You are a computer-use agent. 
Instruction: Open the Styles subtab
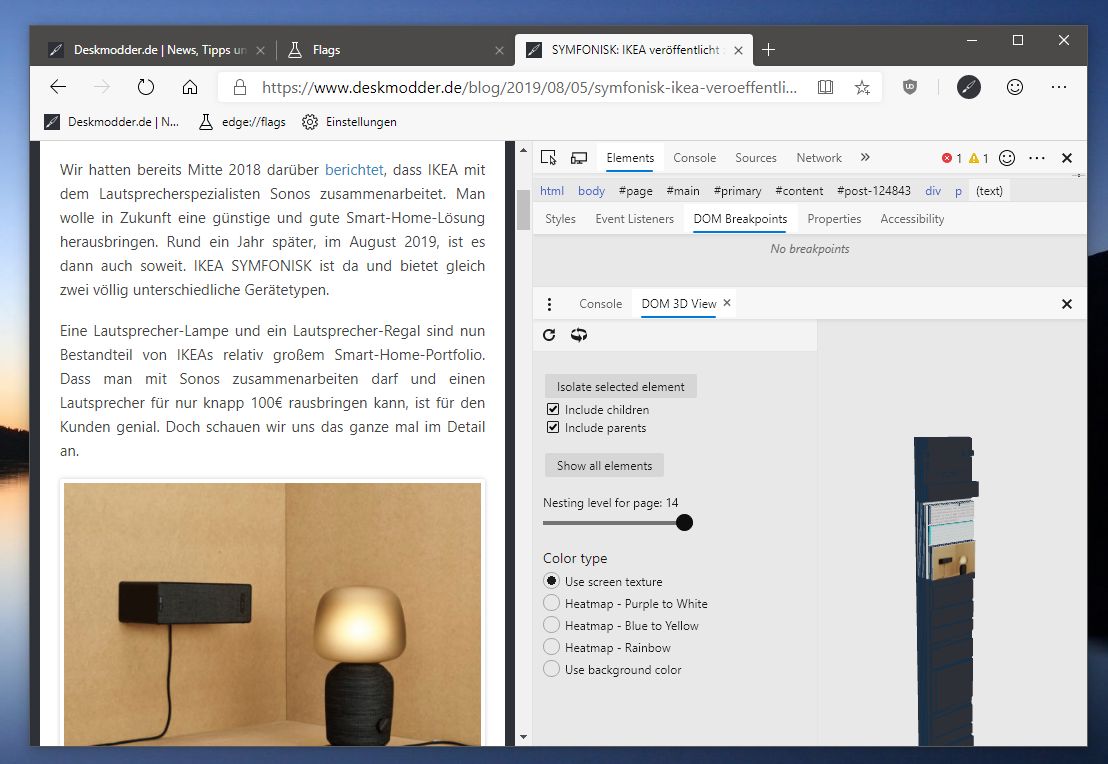[x=560, y=219]
